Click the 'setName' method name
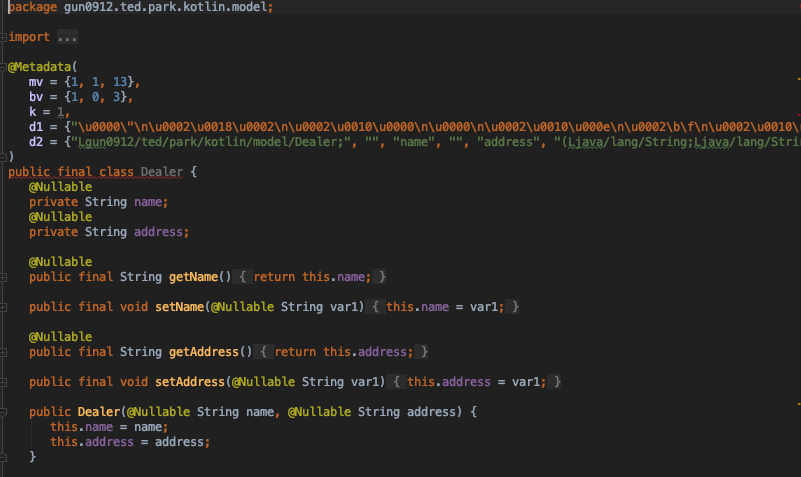 180,307
